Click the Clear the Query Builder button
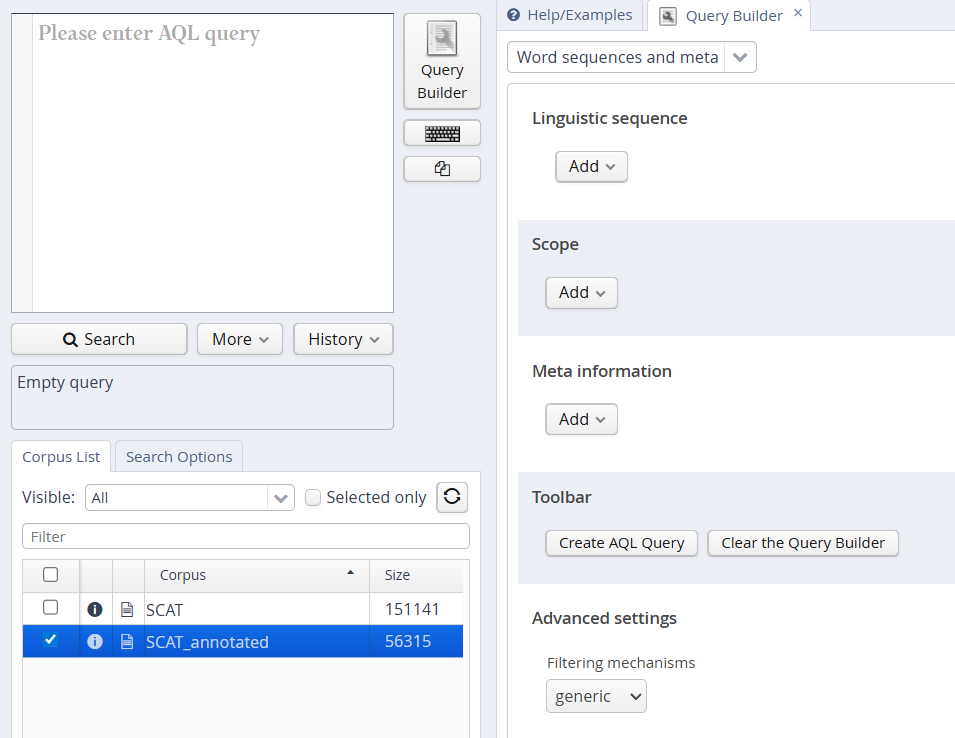This screenshot has width=955, height=738. point(803,543)
